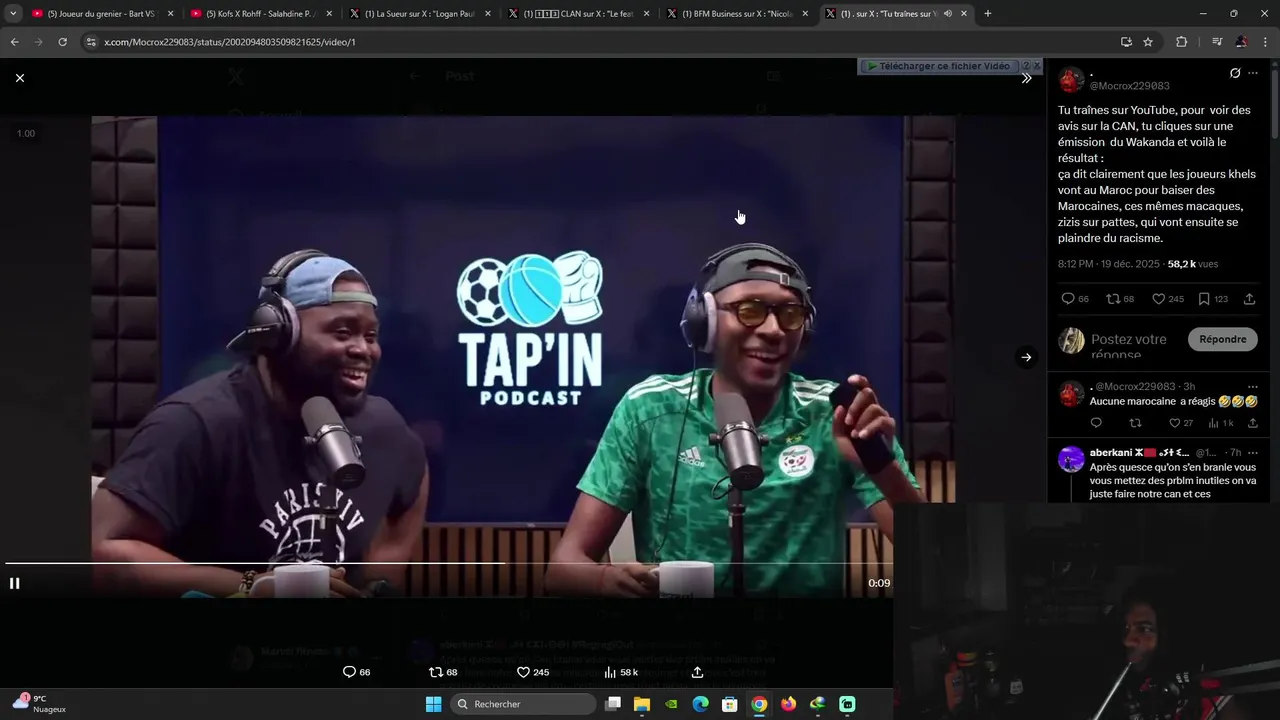Open aberkani user avatar
Image resolution: width=1280 pixels, height=720 pixels.
(x=1071, y=459)
